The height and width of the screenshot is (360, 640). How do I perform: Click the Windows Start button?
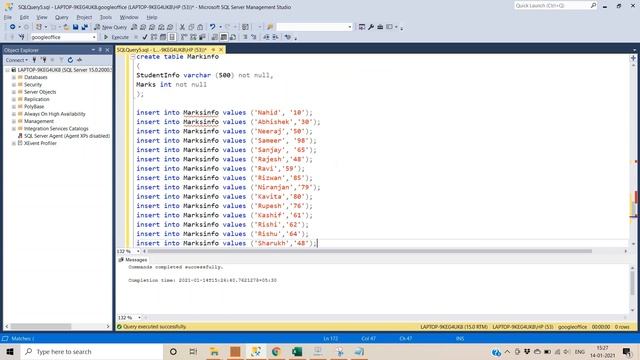click(10, 351)
